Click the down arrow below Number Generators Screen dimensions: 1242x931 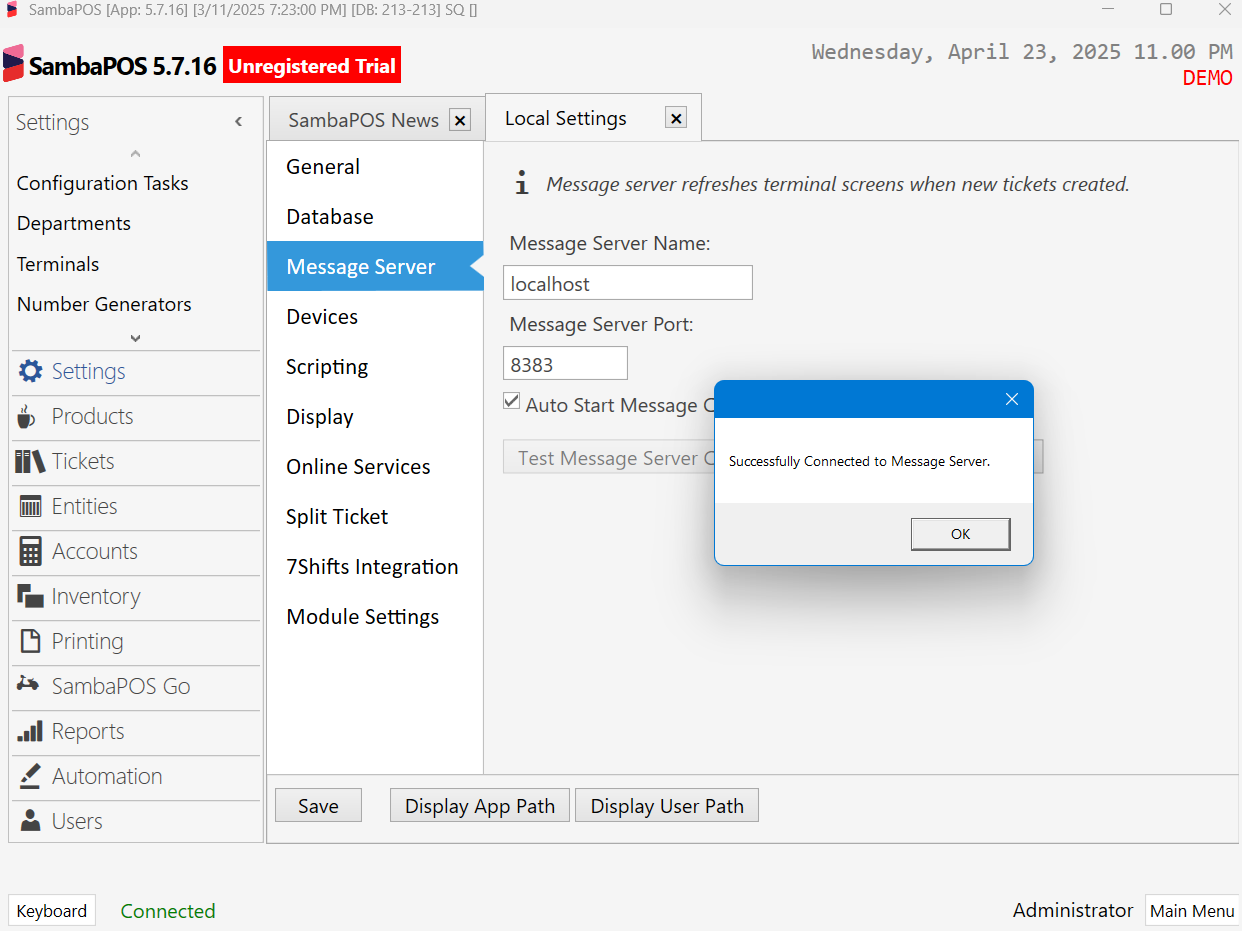pyautogui.click(x=135, y=338)
